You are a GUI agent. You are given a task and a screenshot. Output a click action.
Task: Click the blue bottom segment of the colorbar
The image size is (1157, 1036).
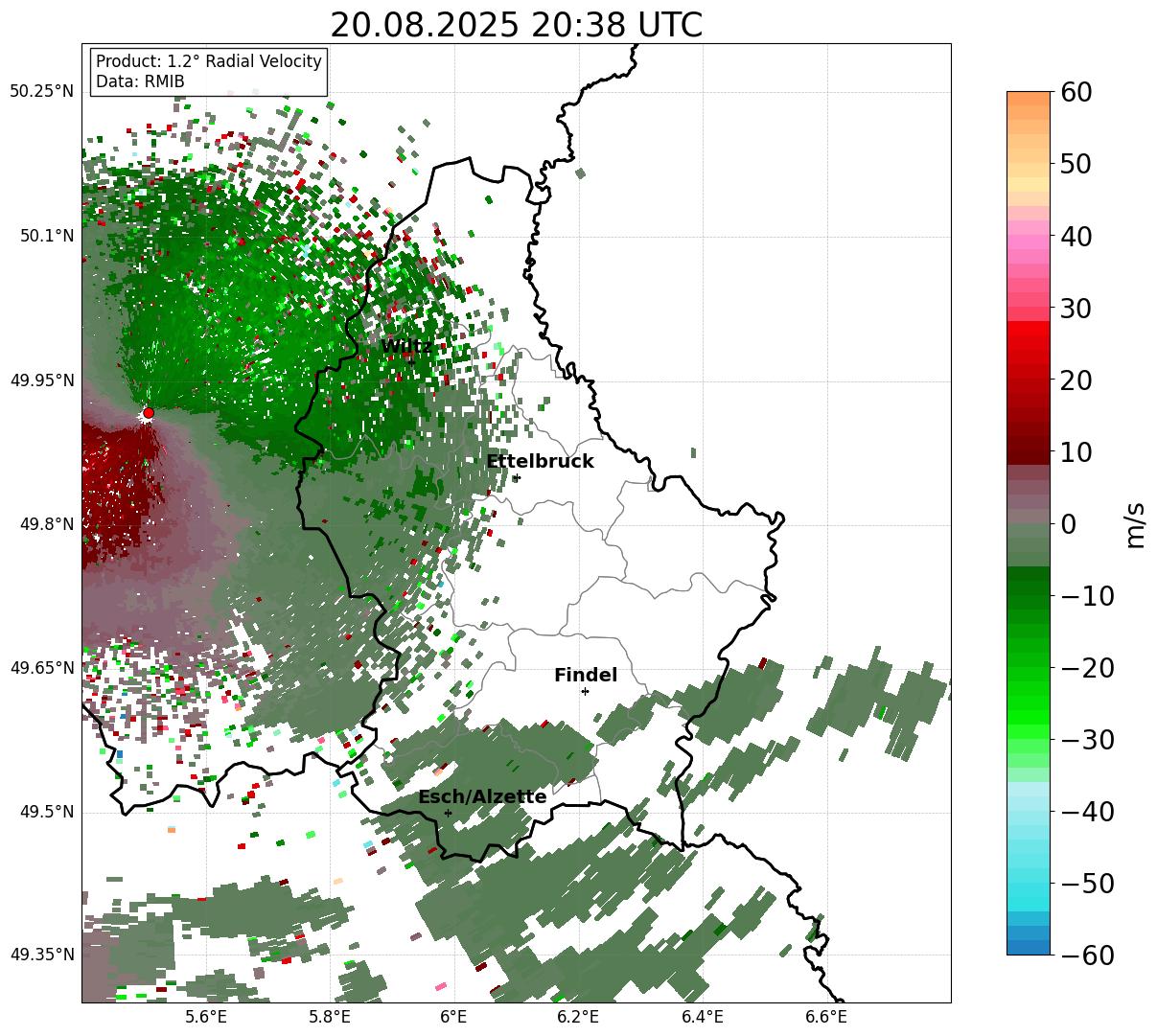[1029, 947]
